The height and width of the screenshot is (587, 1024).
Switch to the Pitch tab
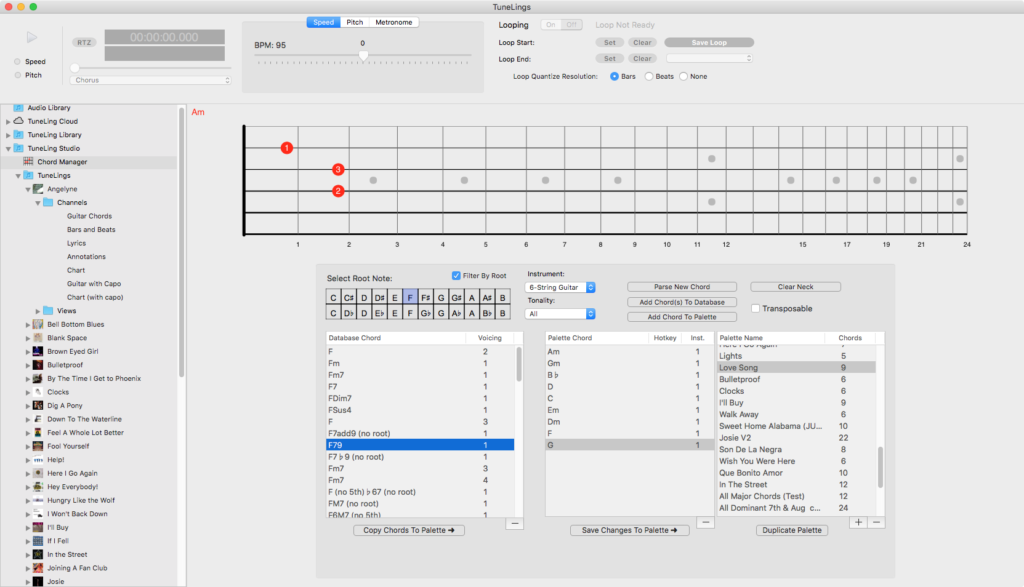pos(355,22)
